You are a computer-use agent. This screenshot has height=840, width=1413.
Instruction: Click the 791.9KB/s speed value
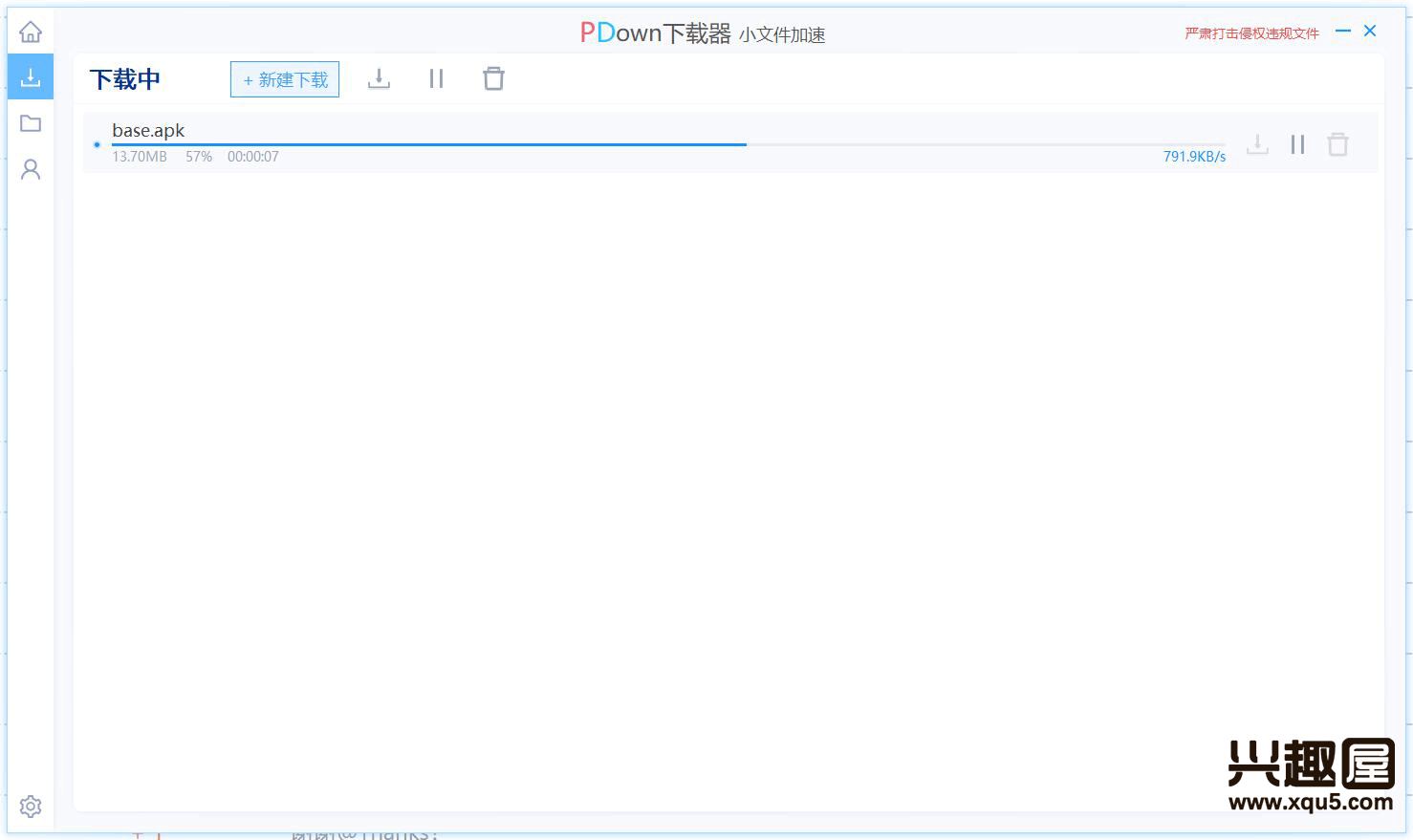click(x=1194, y=157)
